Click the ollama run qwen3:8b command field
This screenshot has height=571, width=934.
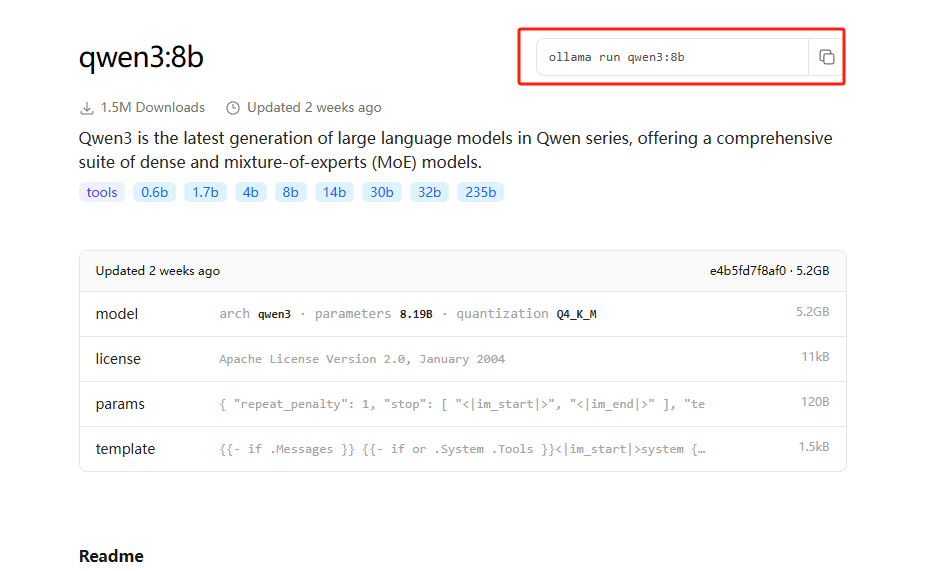point(672,57)
